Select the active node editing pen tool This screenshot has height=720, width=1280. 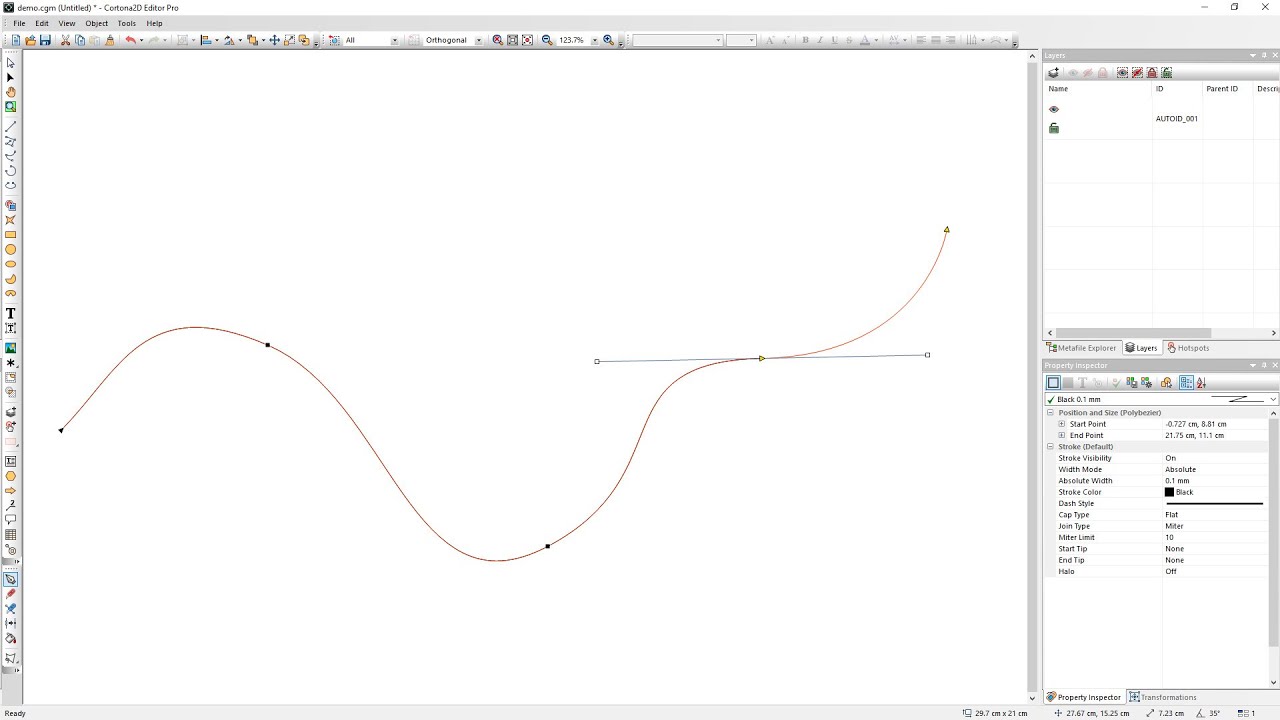[11, 579]
